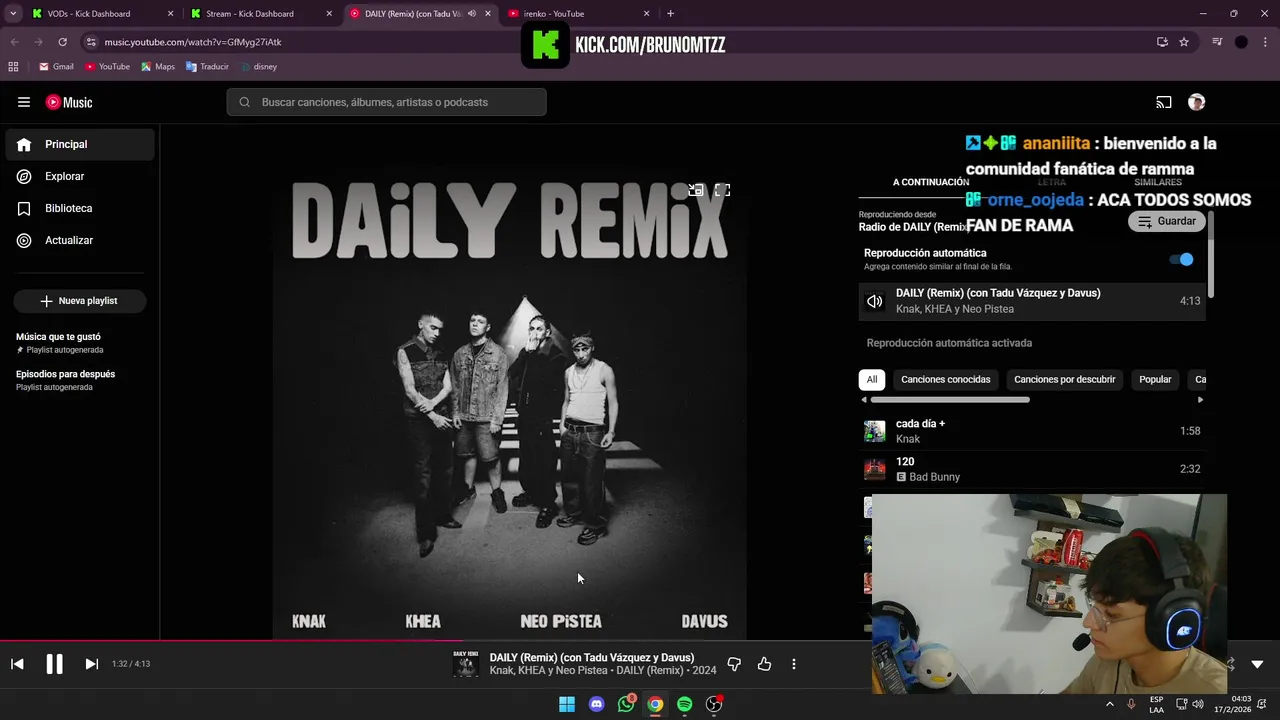Screen dimensions: 1280x720
Task: Go back in browser history
Action: 14,42
